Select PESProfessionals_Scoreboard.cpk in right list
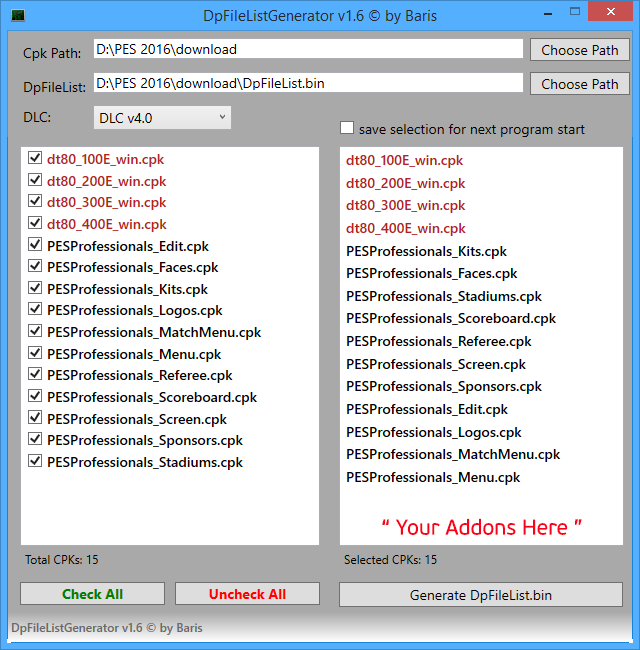 (x=451, y=318)
